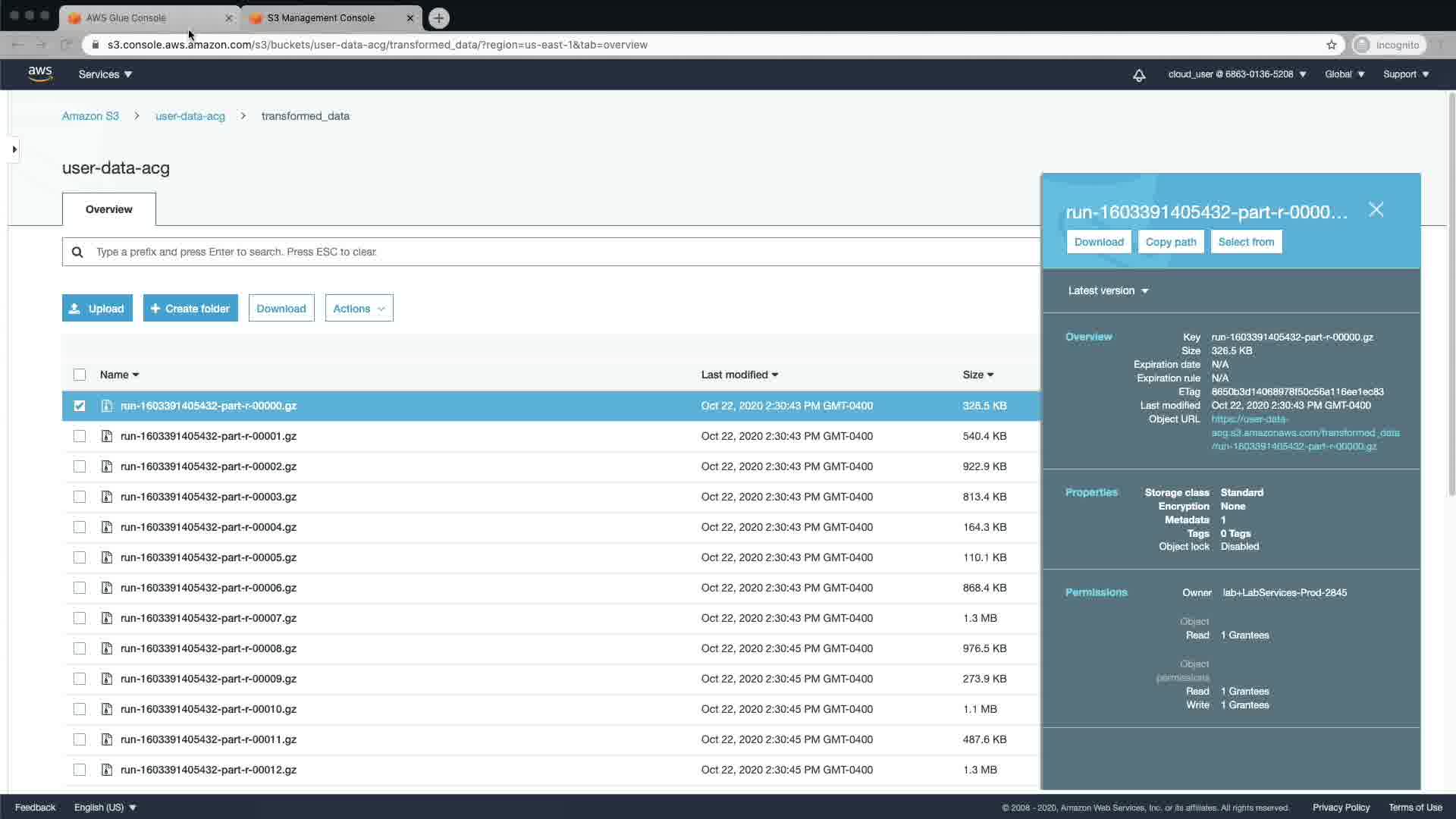Click the AWS logo home icon

[x=39, y=74]
